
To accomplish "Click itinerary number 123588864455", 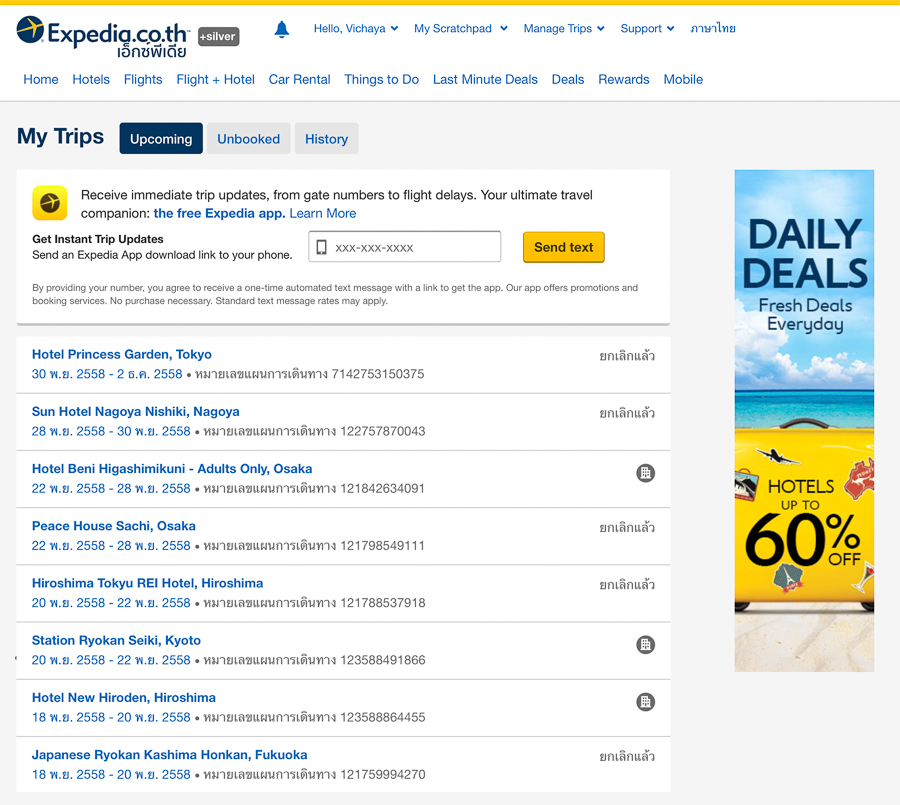I will (383, 717).
